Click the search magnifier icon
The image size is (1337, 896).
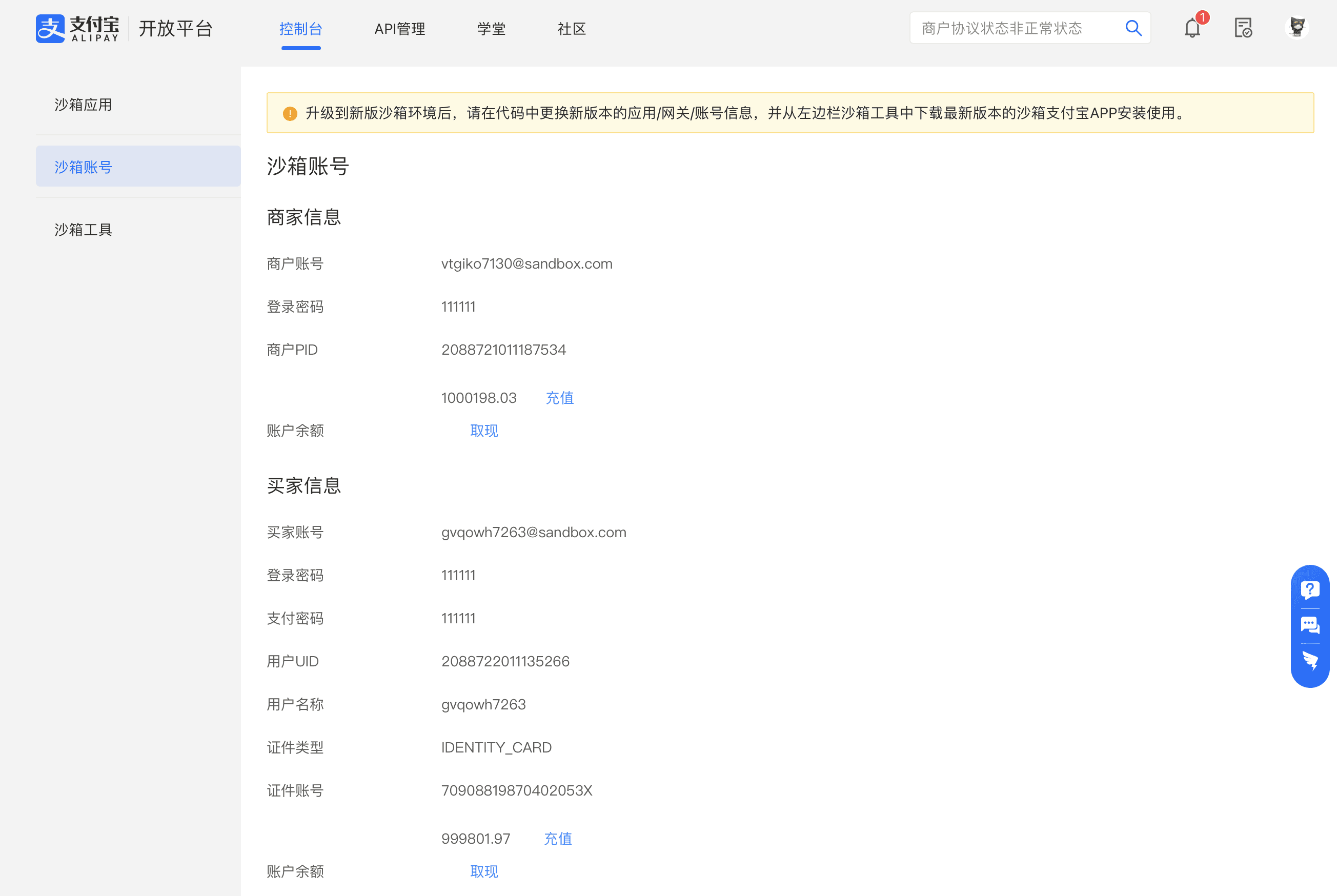coord(1133,28)
